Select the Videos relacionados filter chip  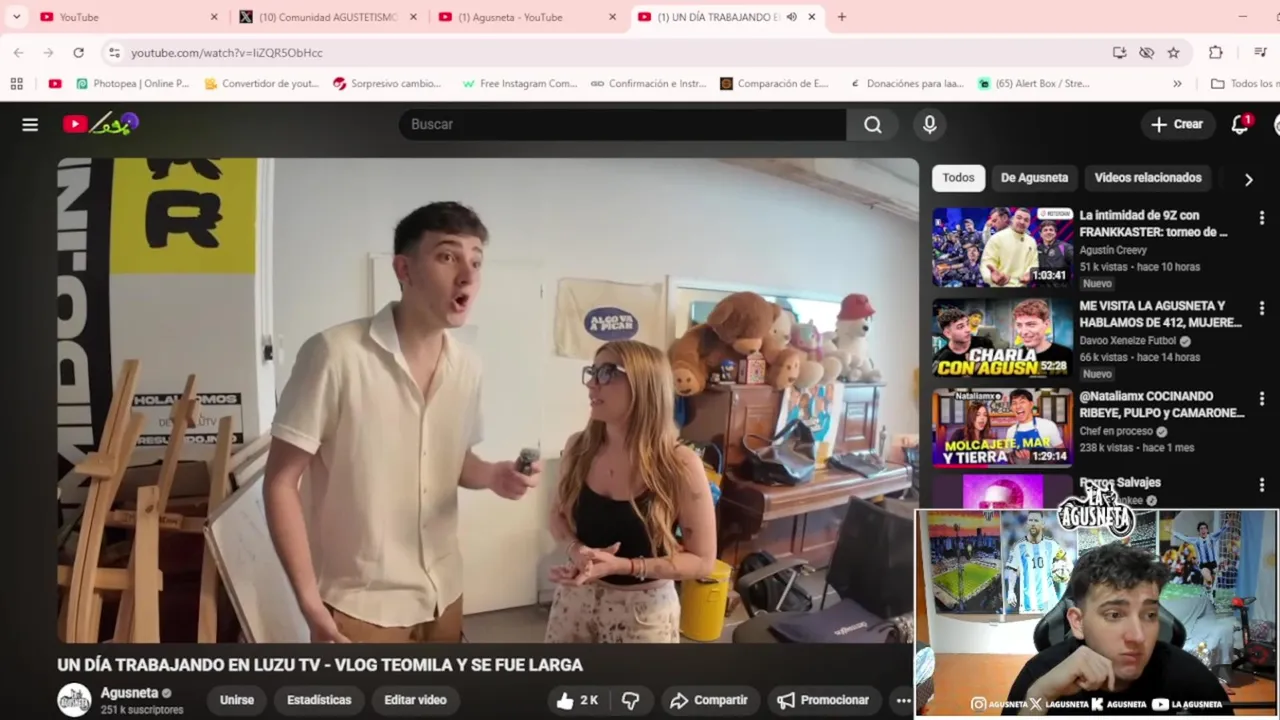coord(1148,178)
